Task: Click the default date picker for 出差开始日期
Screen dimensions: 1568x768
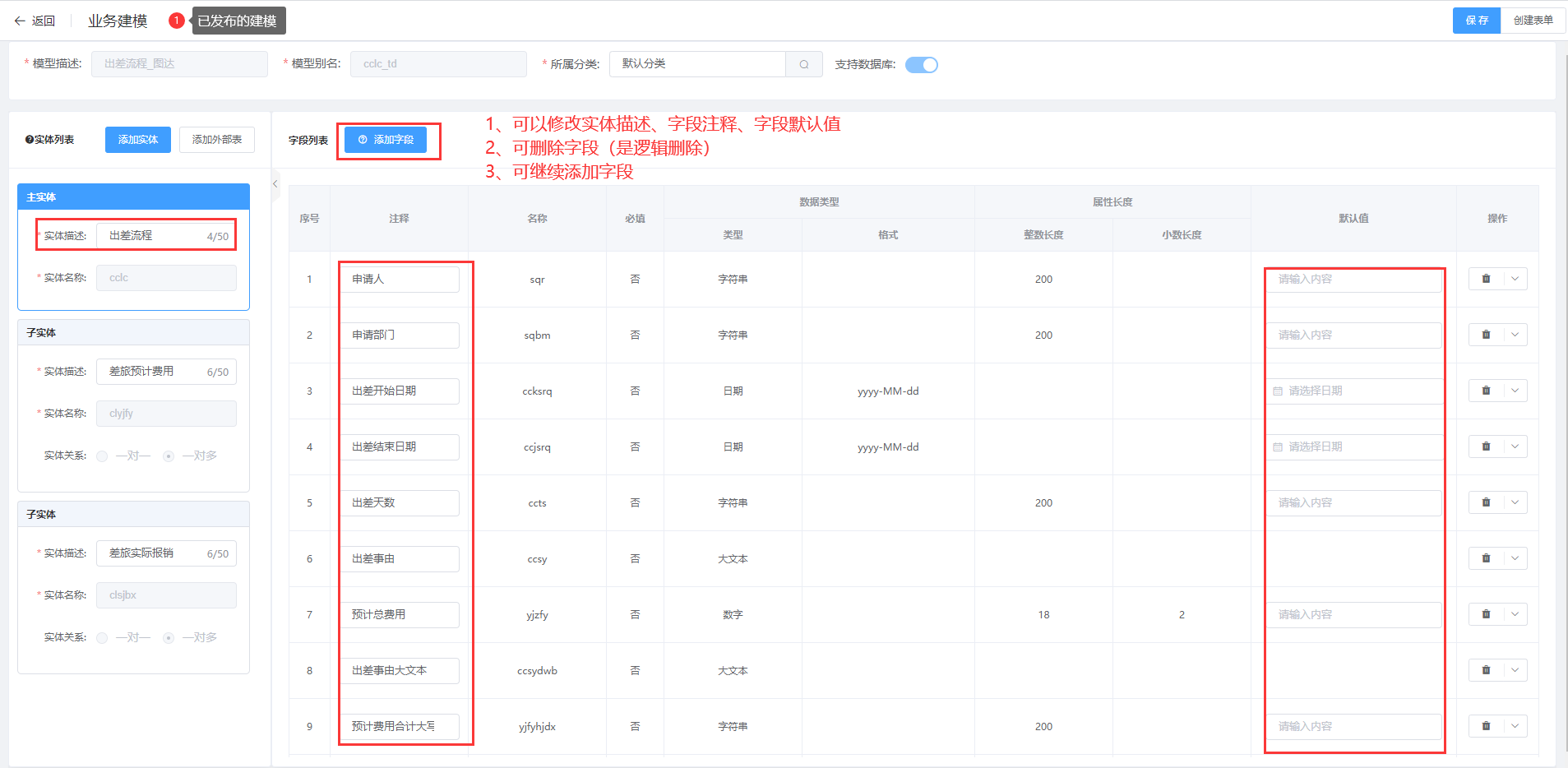Action: (x=1353, y=391)
